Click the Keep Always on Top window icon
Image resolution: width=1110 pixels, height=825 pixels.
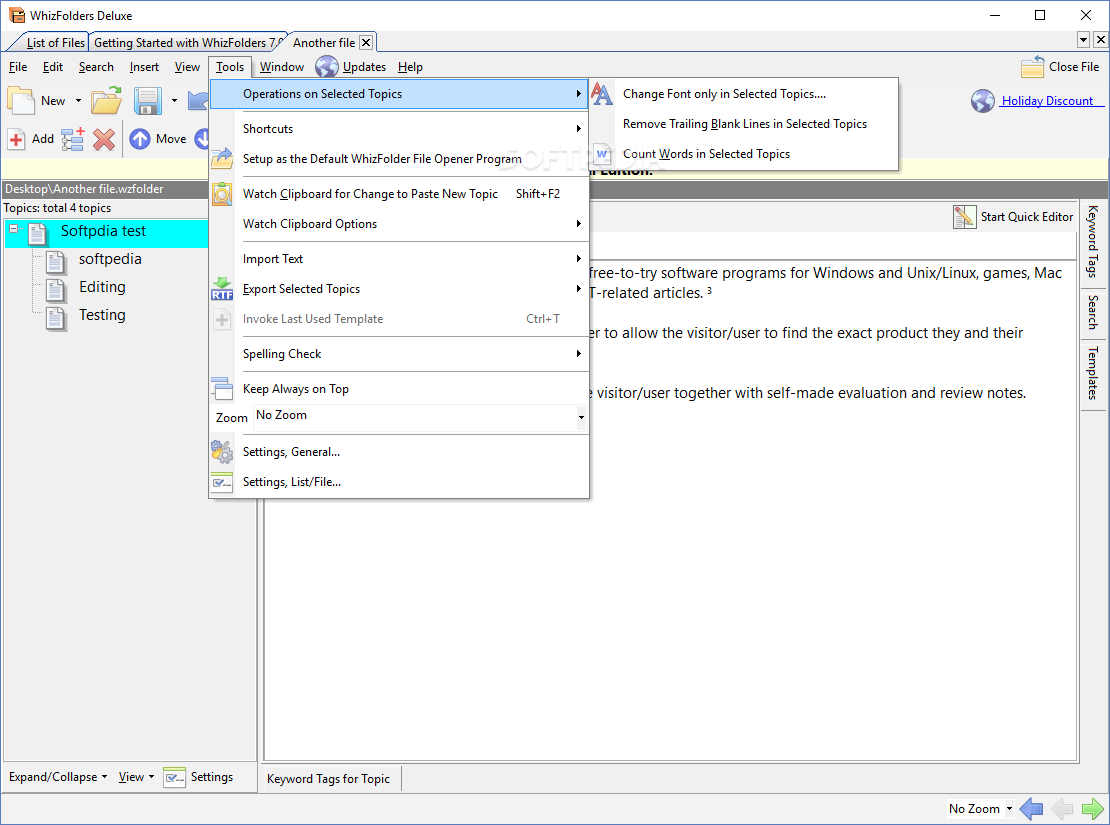[x=222, y=388]
